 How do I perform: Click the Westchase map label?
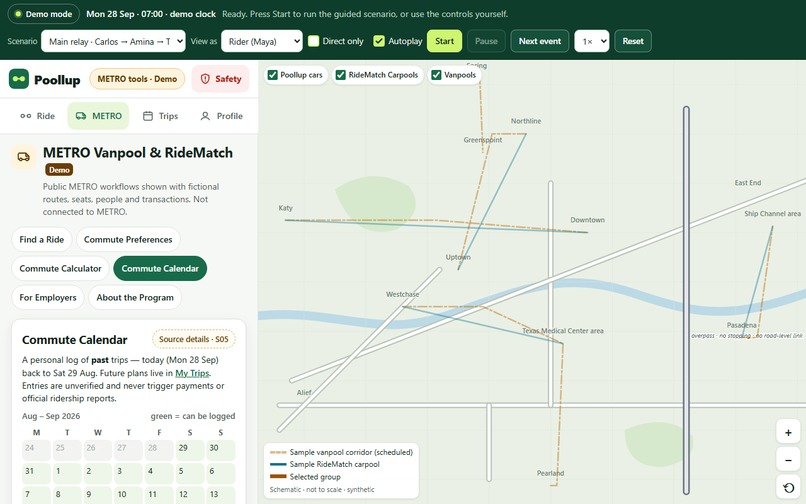402,295
